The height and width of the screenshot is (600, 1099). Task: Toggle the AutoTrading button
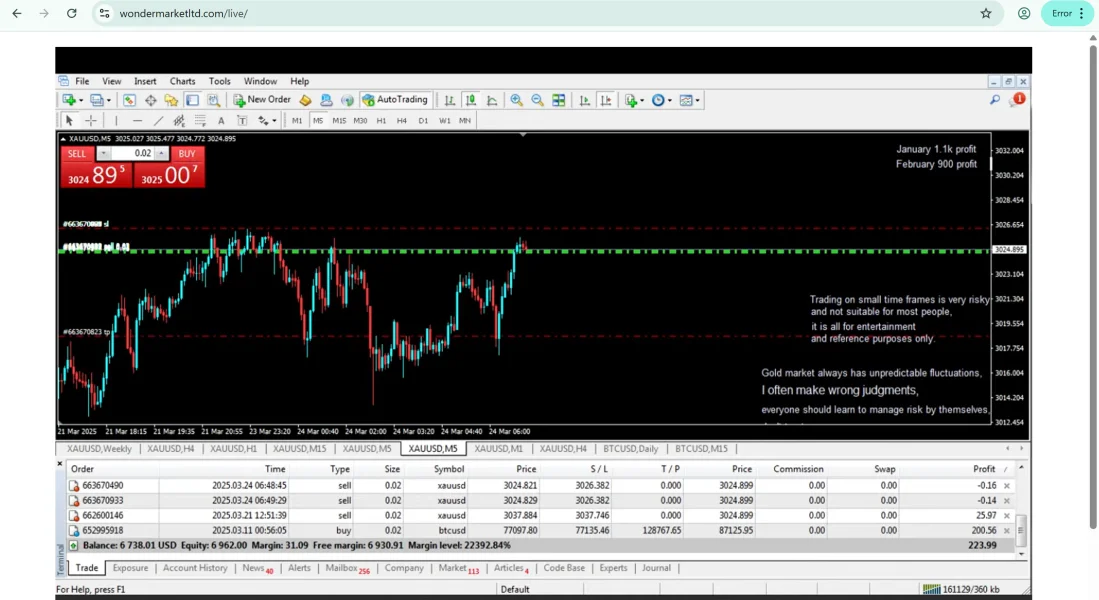point(395,100)
